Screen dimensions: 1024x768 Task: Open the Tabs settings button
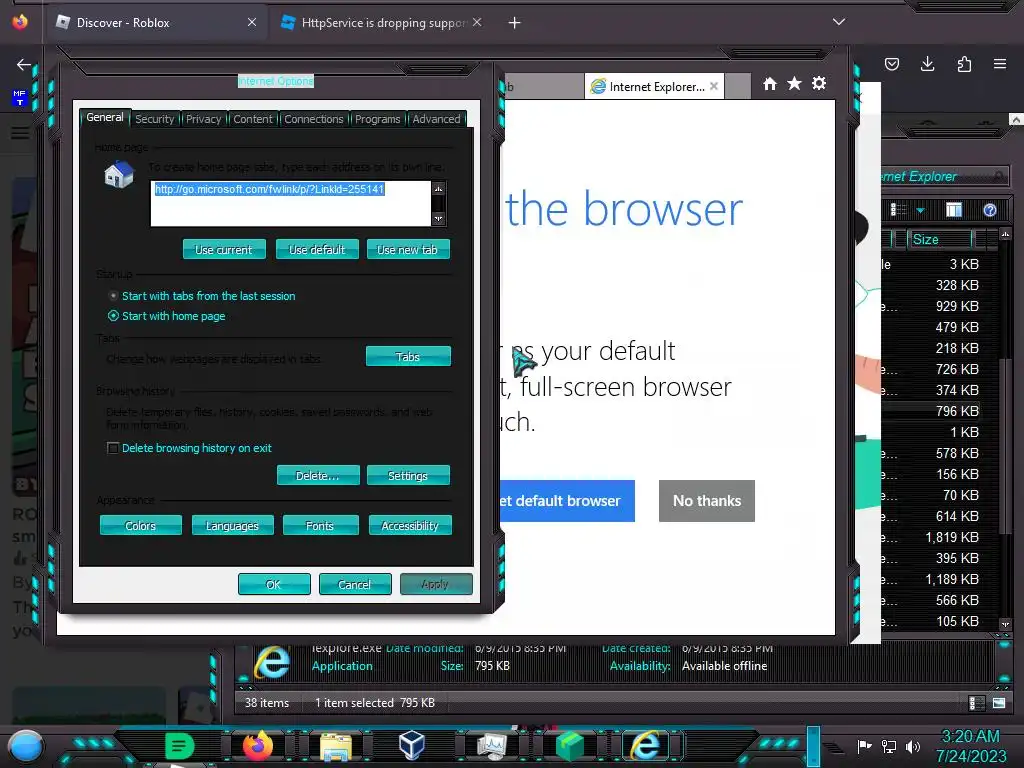coord(408,357)
